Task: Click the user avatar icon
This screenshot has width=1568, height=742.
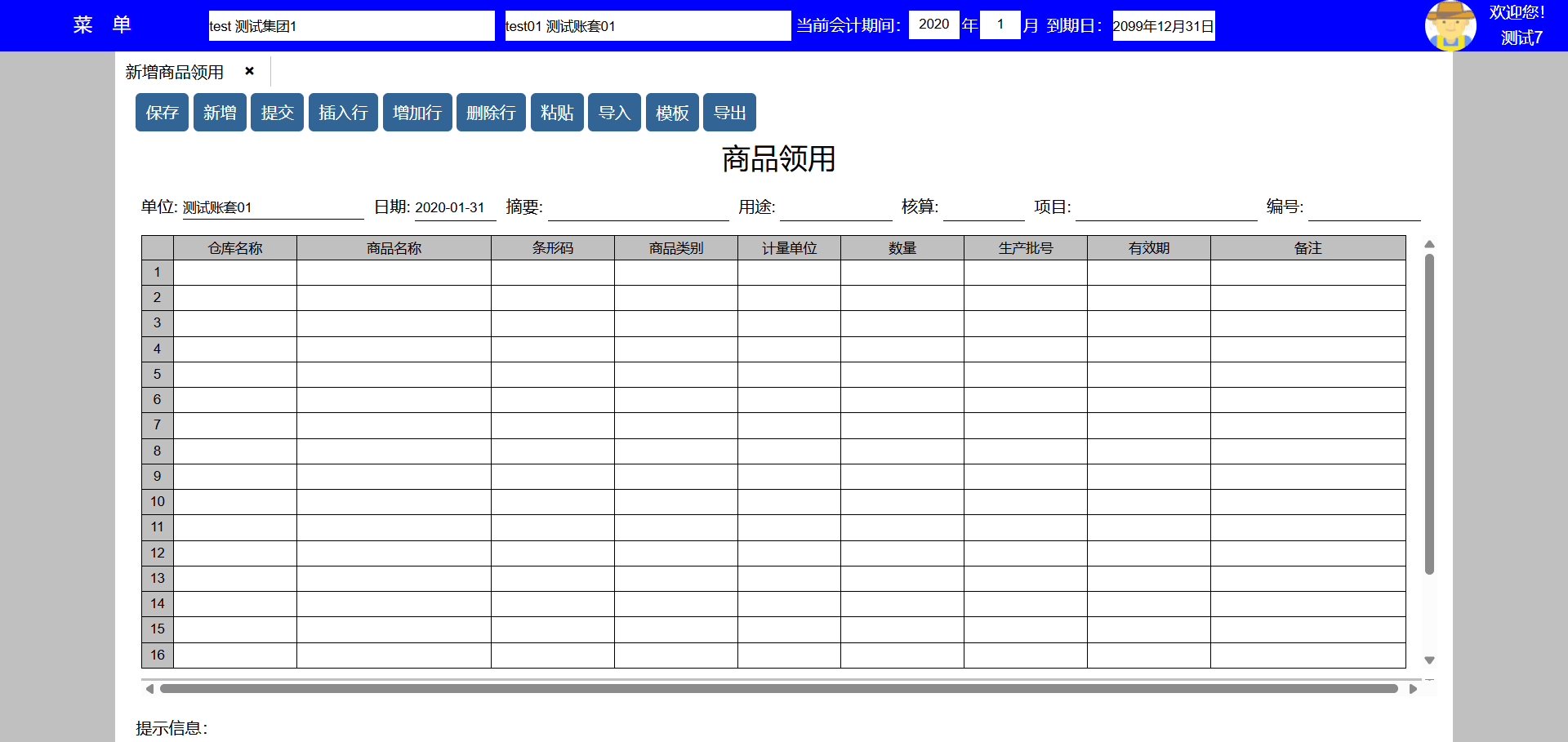Action: 1450,25
